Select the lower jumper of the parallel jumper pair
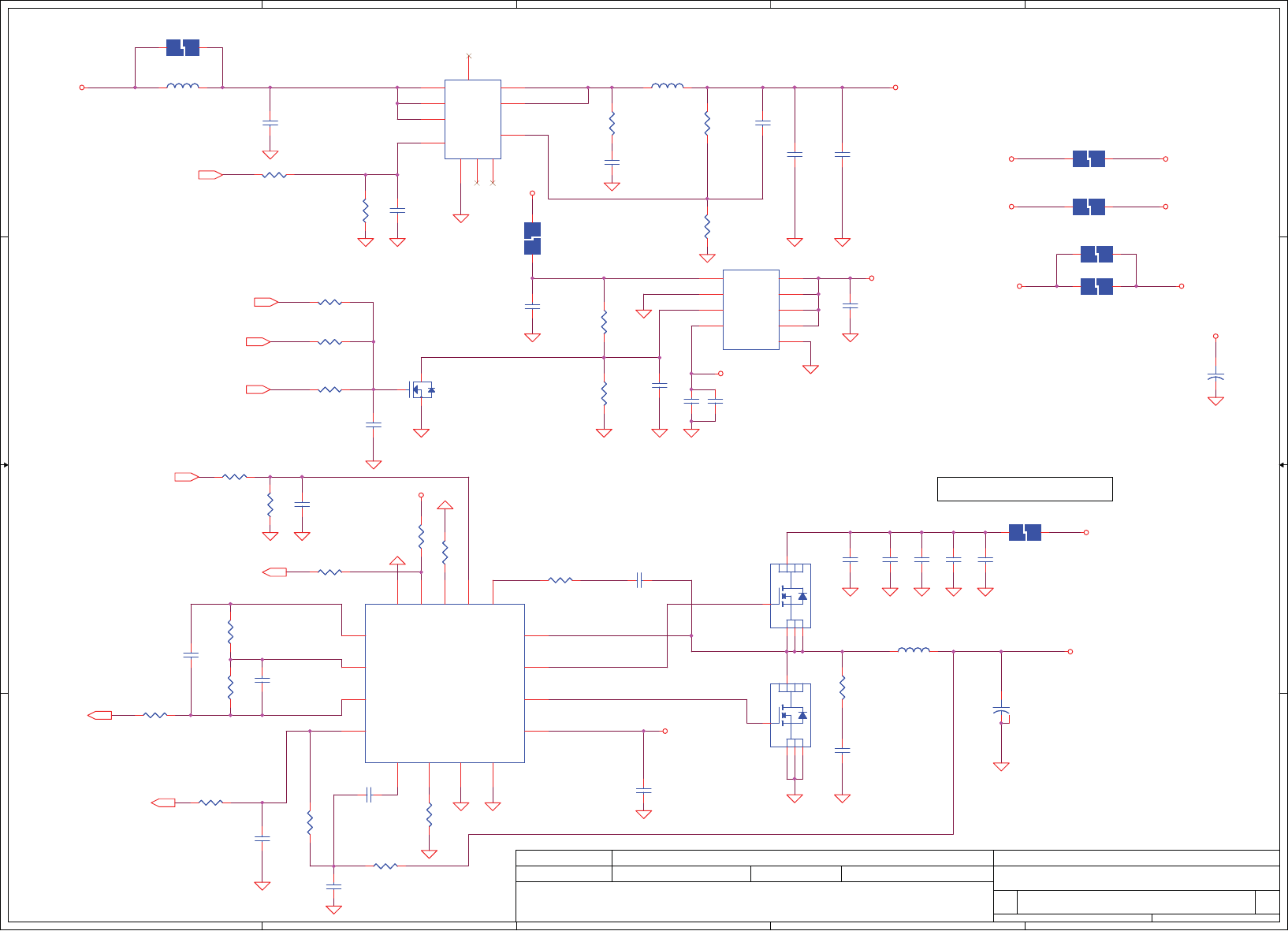Screen dimensions: 1288x931 (1096, 286)
